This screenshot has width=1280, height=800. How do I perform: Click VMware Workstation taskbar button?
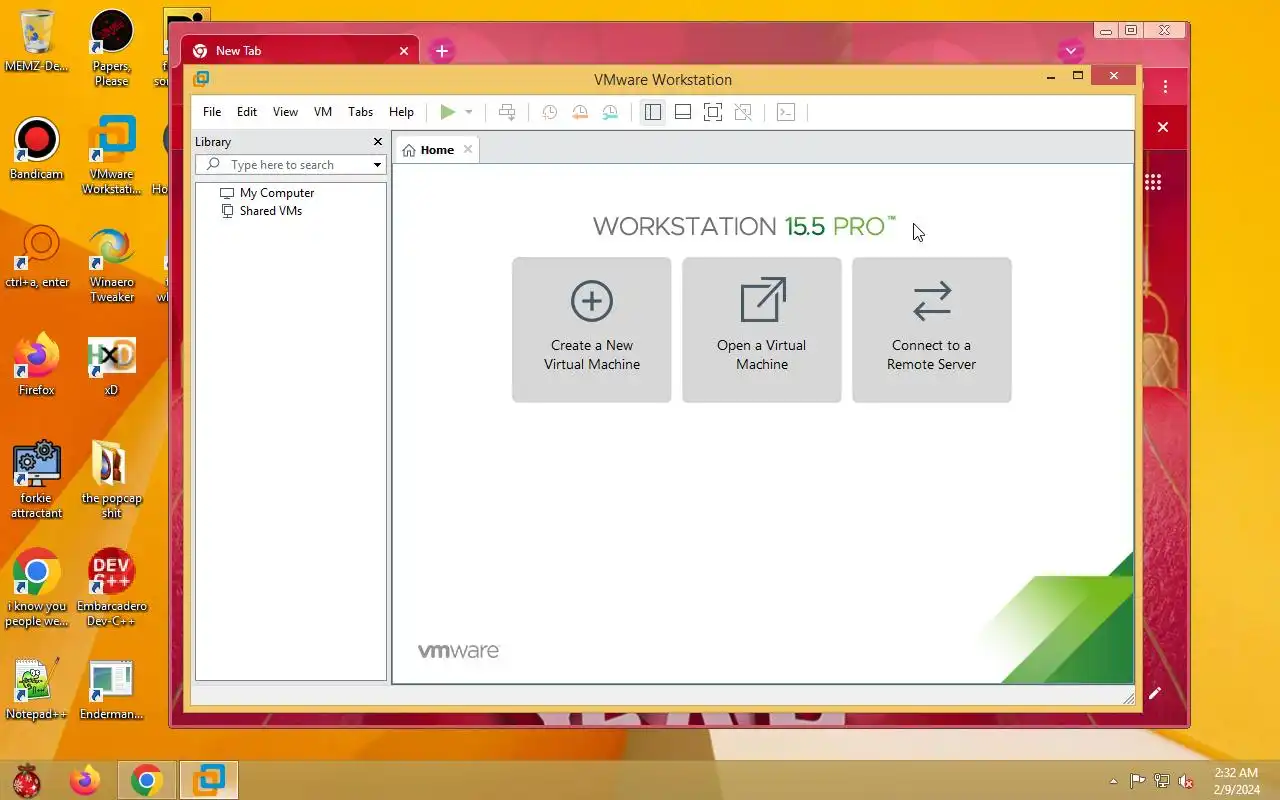pyautogui.click(x=209, y=780)
